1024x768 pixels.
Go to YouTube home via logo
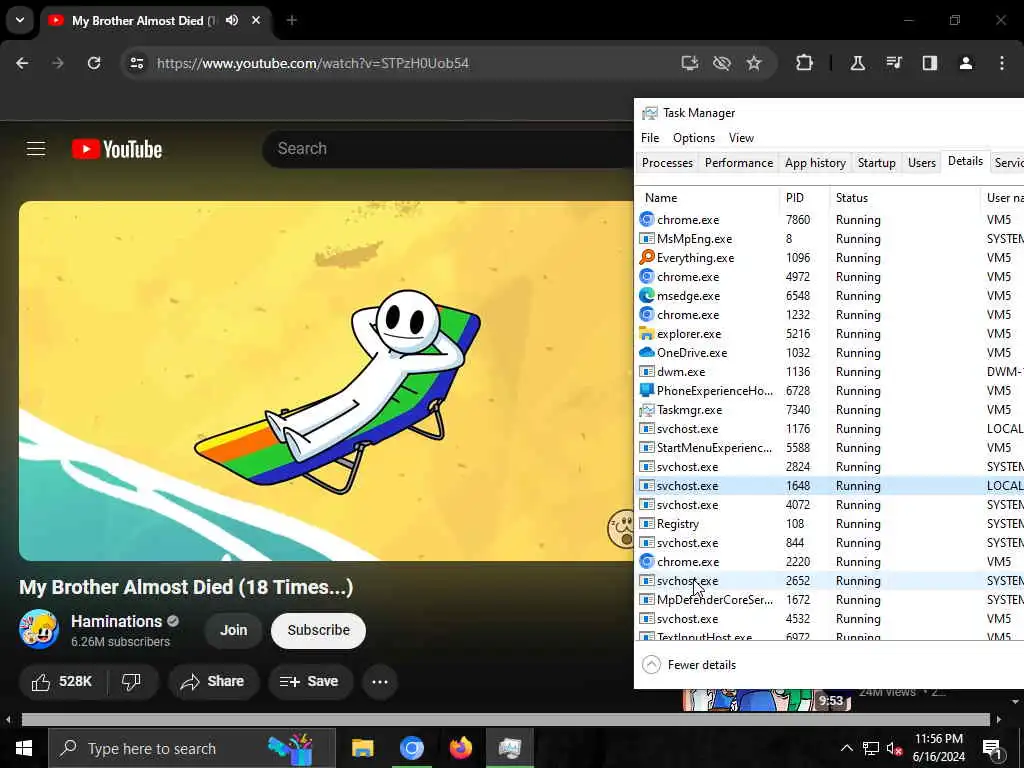pos(117,150)
